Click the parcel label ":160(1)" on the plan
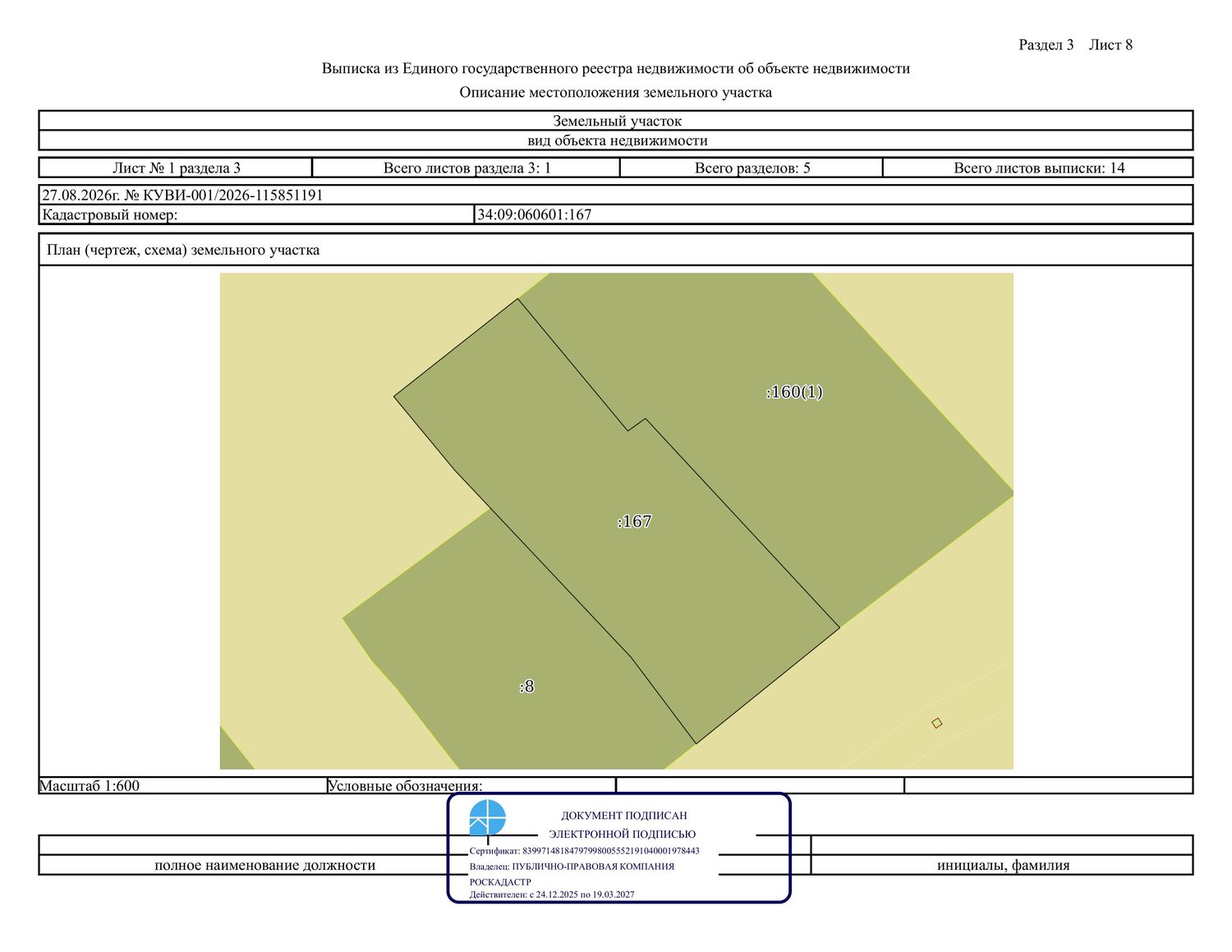 point(794,392)
